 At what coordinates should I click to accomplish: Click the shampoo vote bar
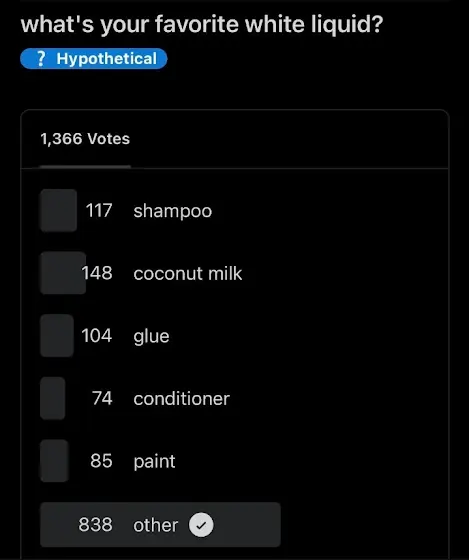tap(59, 211)
